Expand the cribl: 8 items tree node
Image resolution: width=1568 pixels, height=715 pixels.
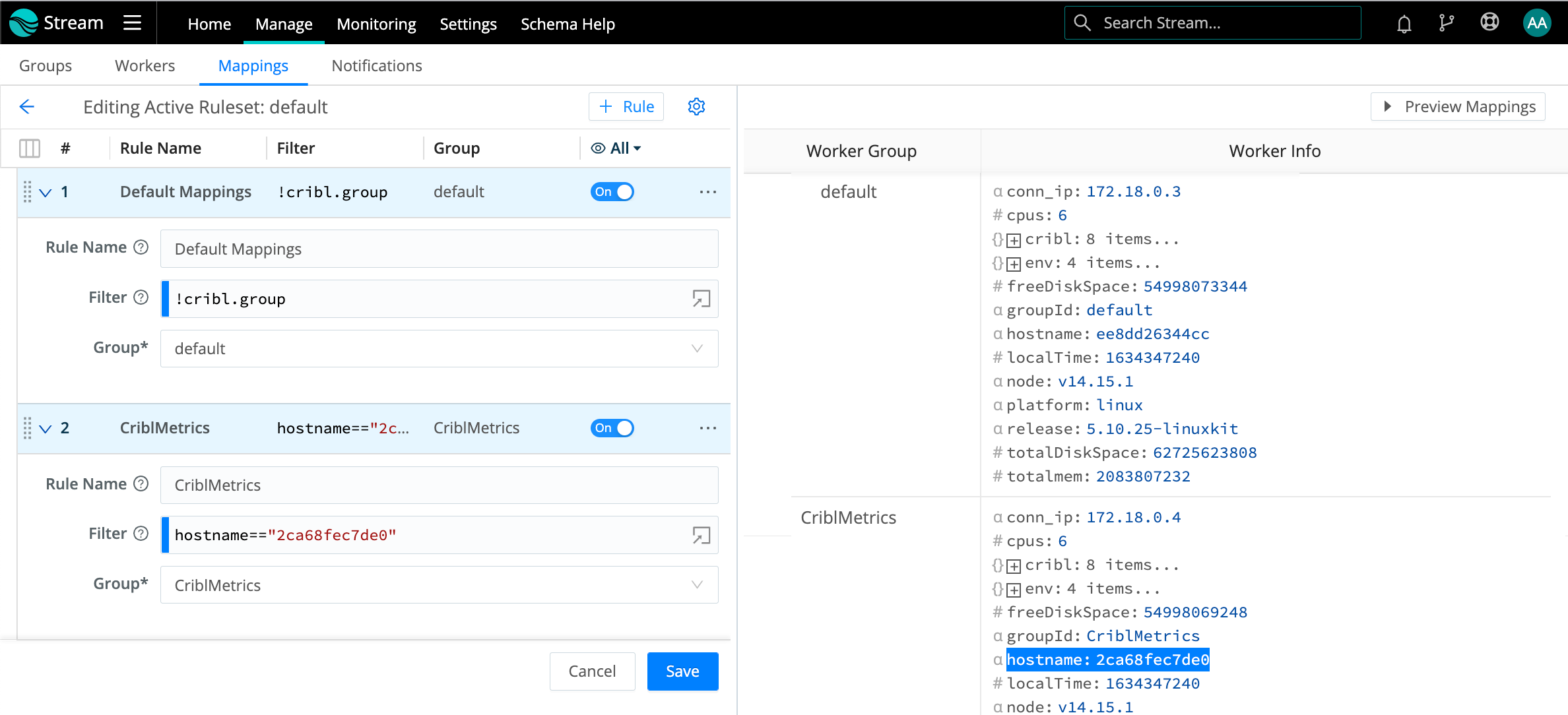[1014, 239]
